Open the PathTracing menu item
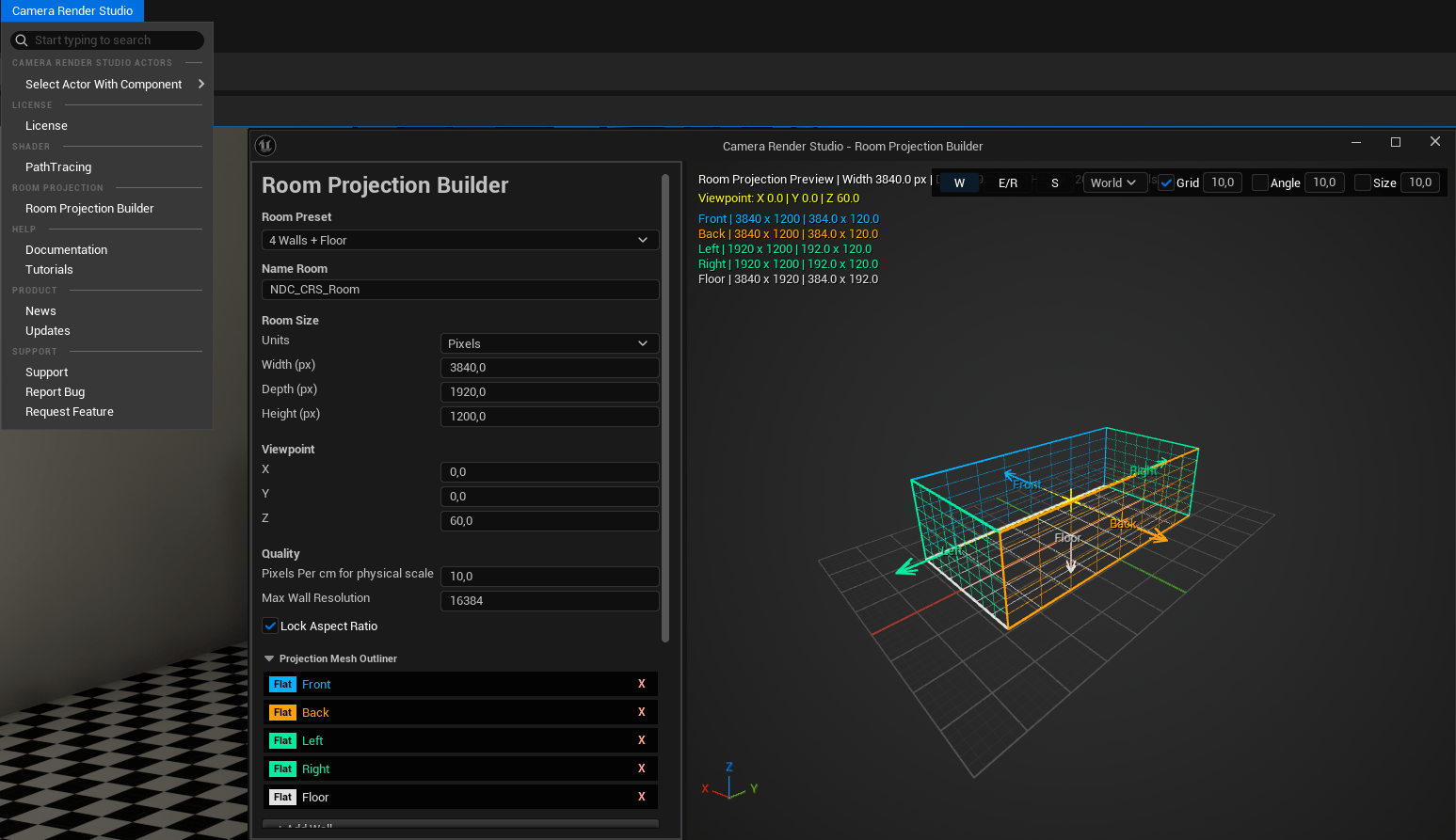 58,166
